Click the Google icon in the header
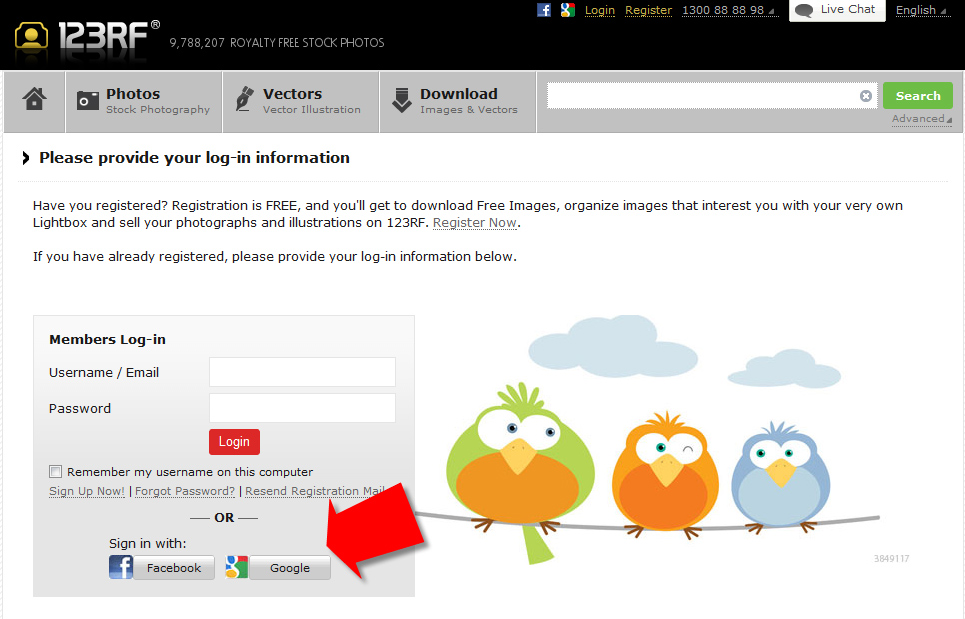 tap(567, 10)
